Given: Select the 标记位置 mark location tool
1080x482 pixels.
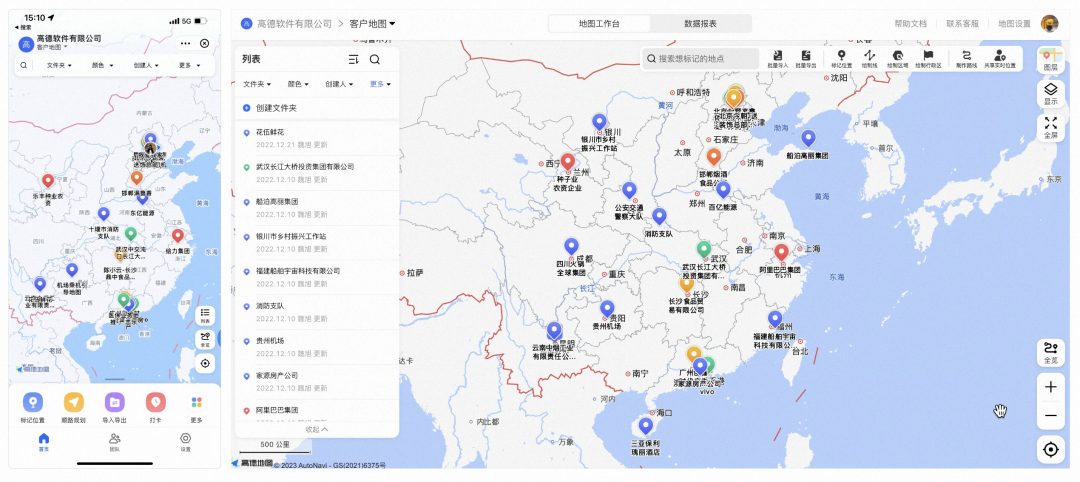Looking at the screenshot, I should 840,58.
